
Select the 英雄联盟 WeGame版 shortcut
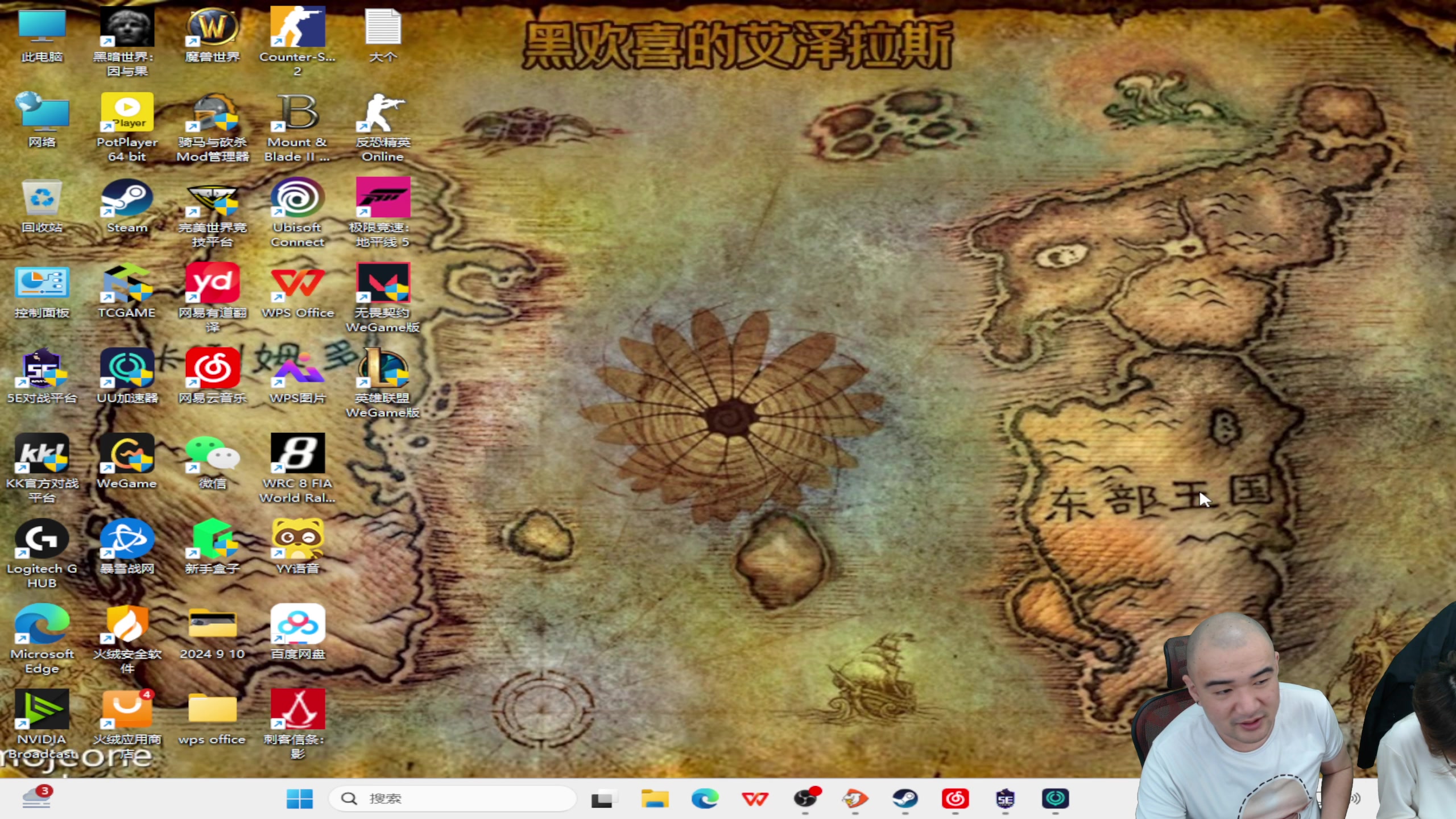pyautogui.click(x=383, y=382)
